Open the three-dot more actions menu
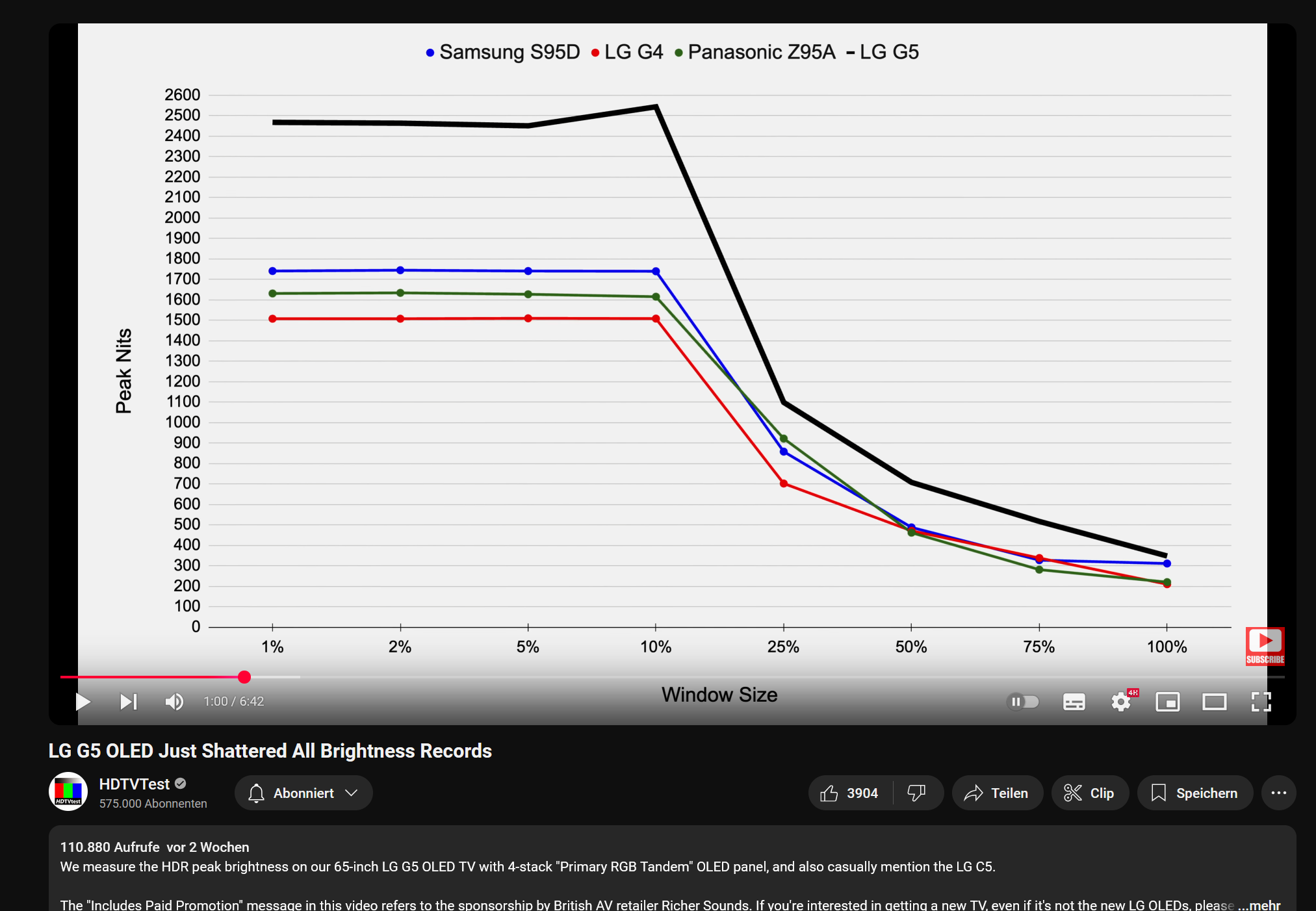Image resolution: width=1316 pixels, height=911 pixels. [1278, 793]
